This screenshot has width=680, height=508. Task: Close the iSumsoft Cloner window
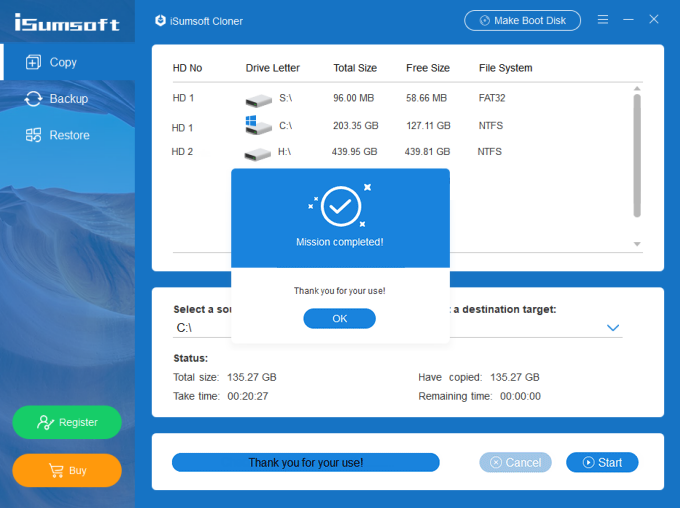(654, 19)
